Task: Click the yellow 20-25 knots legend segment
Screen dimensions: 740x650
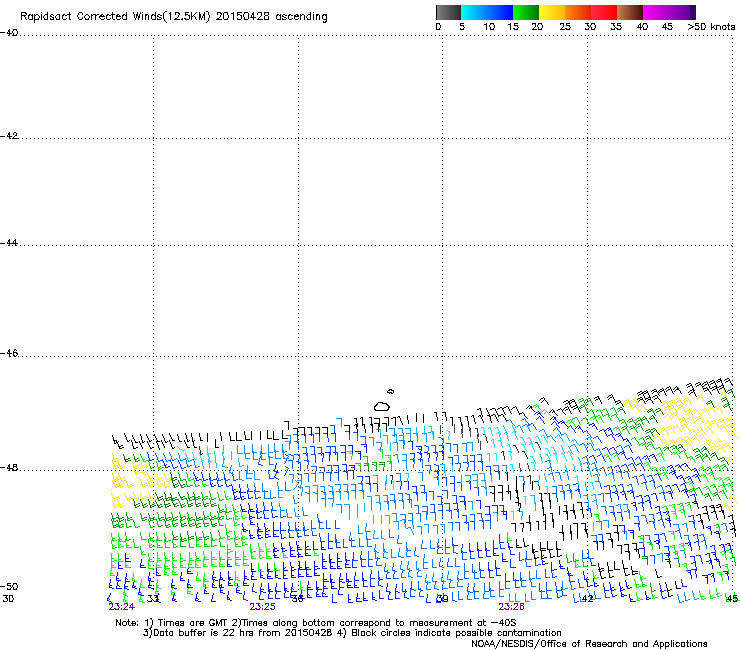Action: [552, 12]
